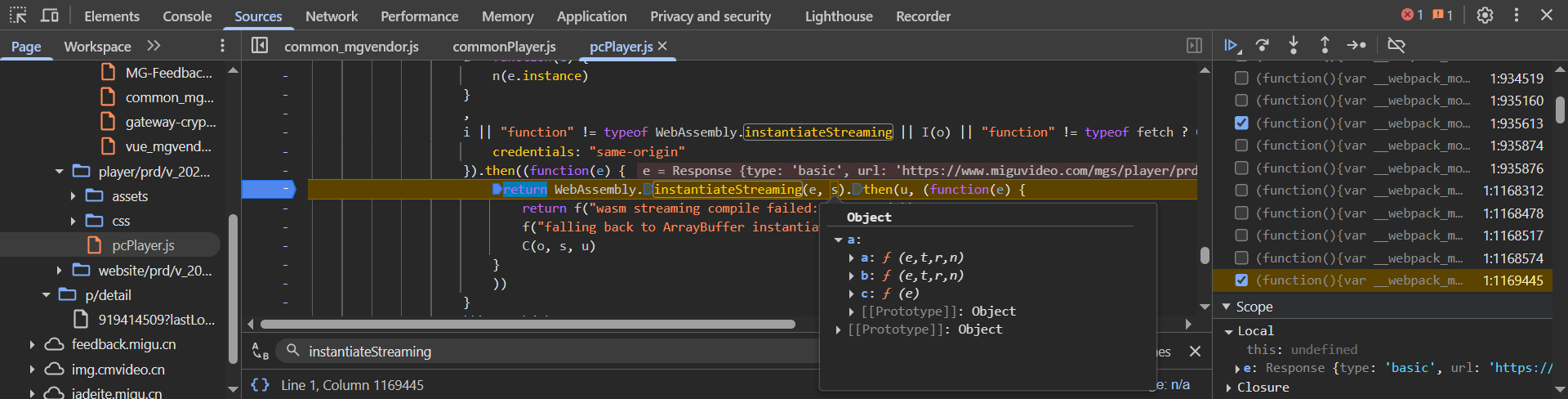Toggle the device toolbar icon
Viewport: 1568px width, 399px height.
50,16
